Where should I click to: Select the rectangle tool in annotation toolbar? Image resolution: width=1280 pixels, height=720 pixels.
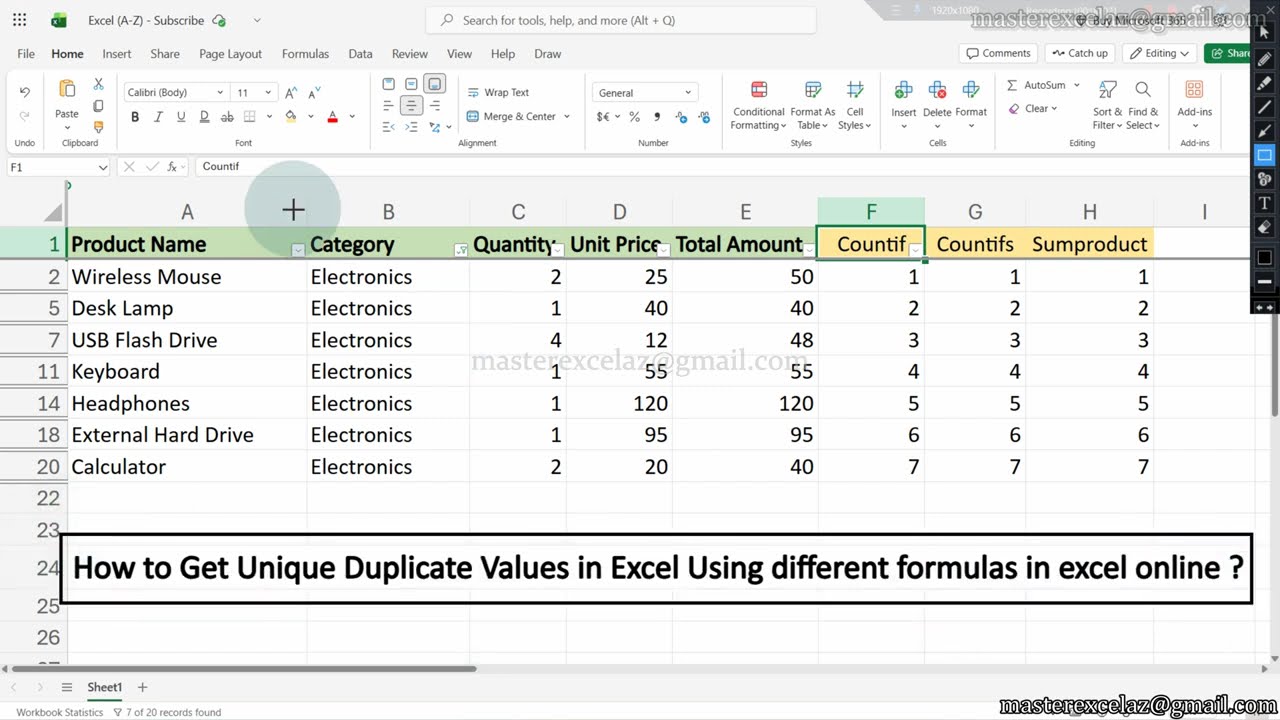(1265, 155)
